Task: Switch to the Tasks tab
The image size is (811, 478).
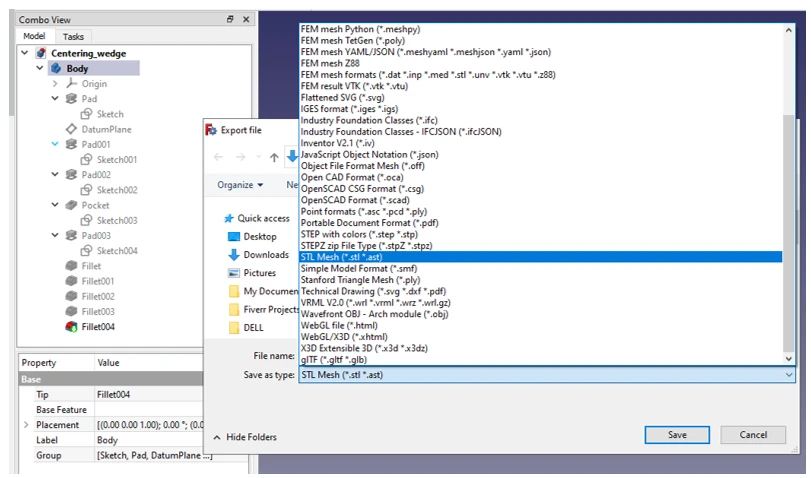Action: 73,36
